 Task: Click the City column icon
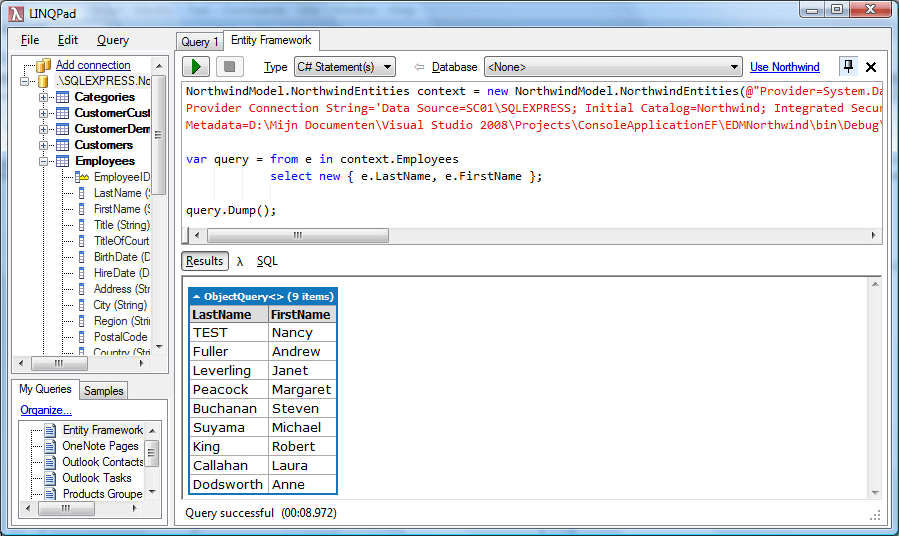(81, 305)
